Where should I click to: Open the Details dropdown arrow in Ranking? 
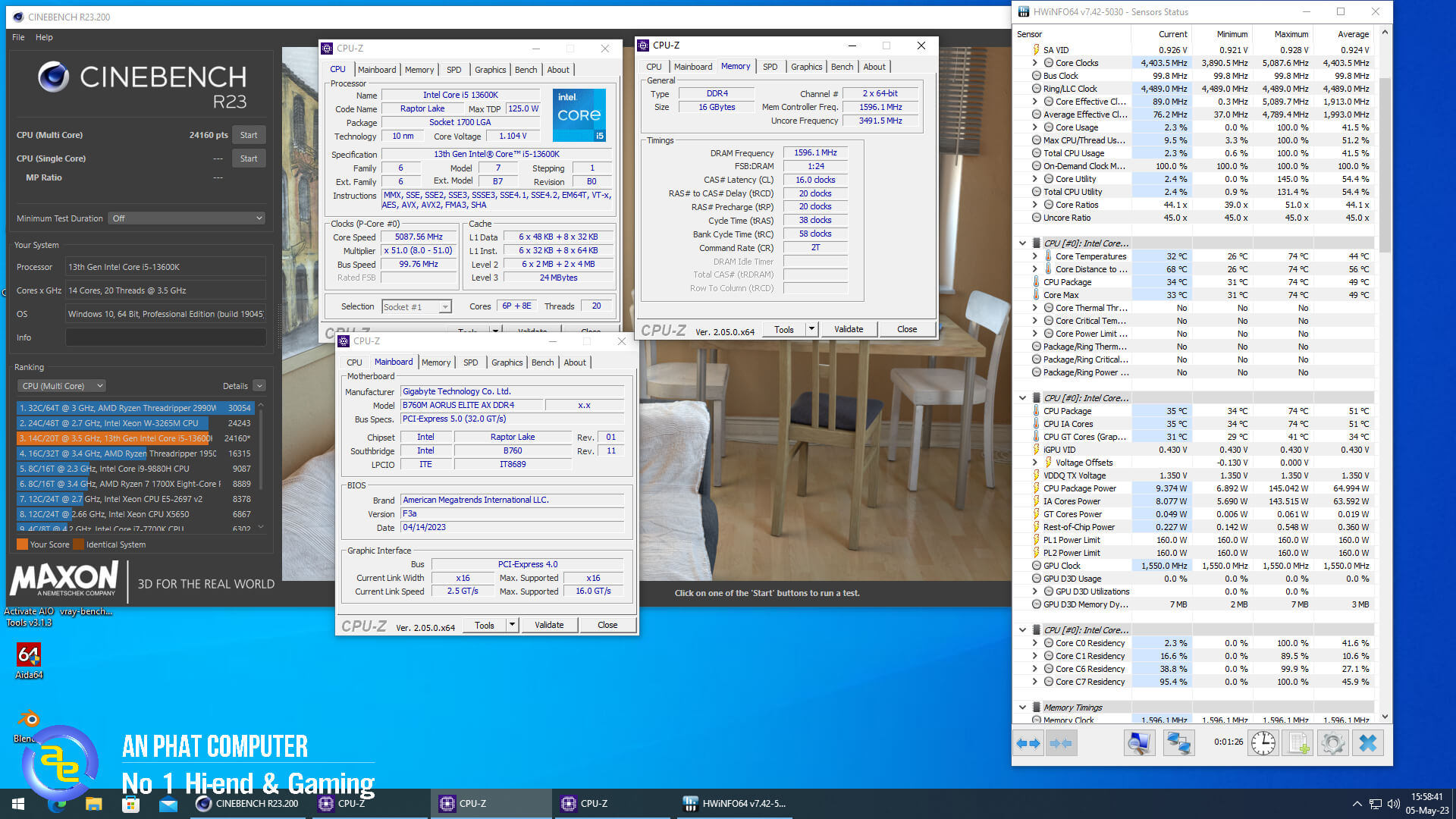pos(259,386)
